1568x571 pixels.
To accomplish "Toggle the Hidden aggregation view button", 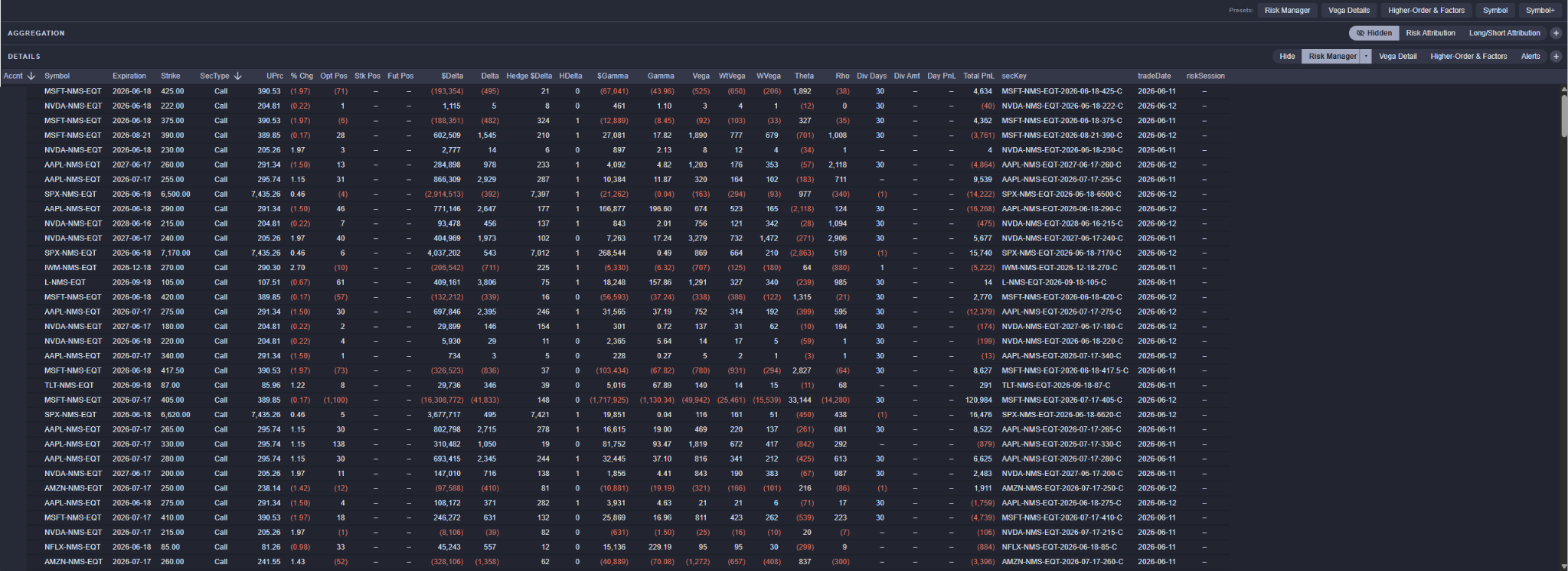I will pos(1374,33).
